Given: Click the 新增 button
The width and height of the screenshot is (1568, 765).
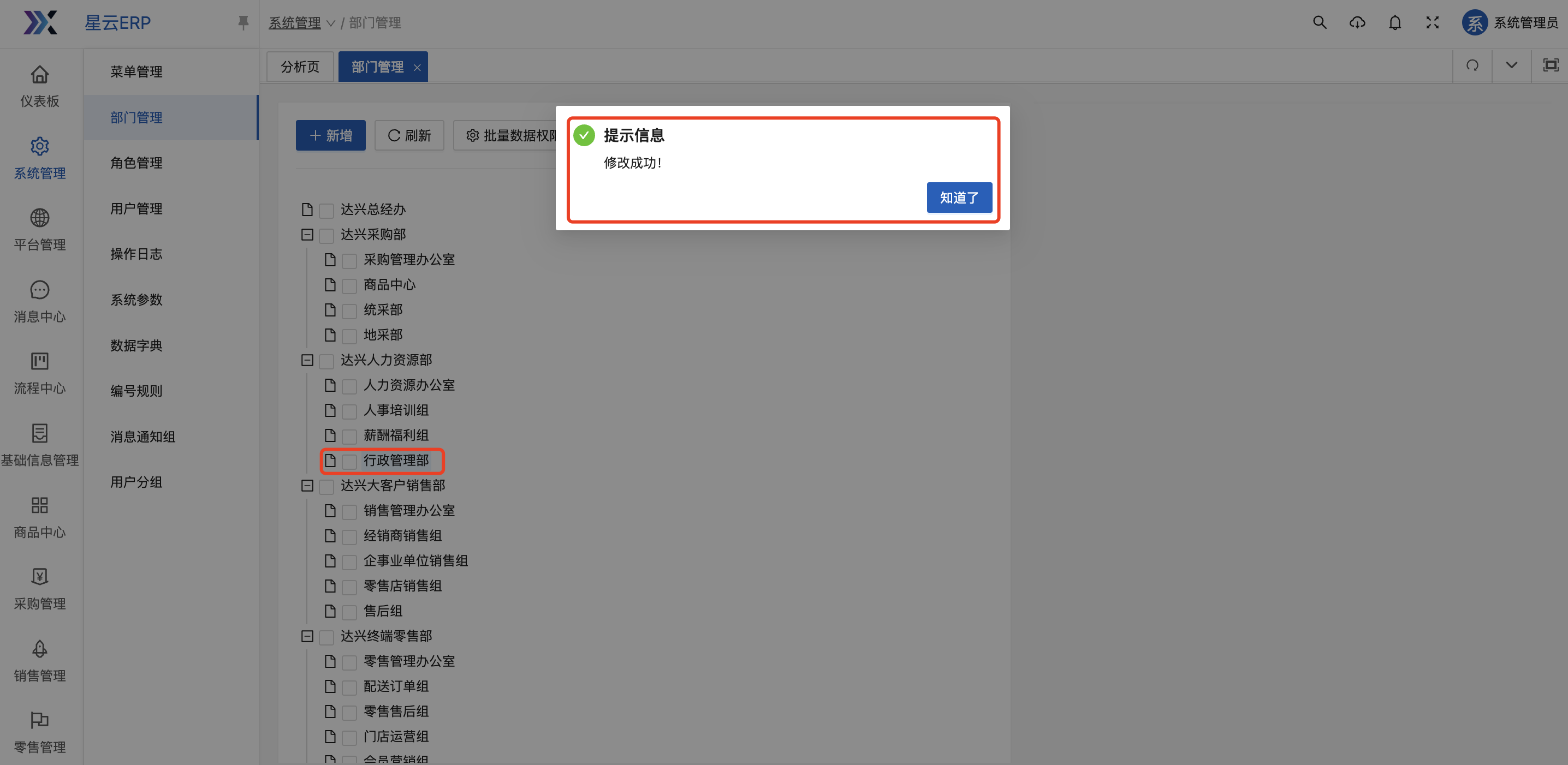Looking at the screenshot, I should coord(330,135).
